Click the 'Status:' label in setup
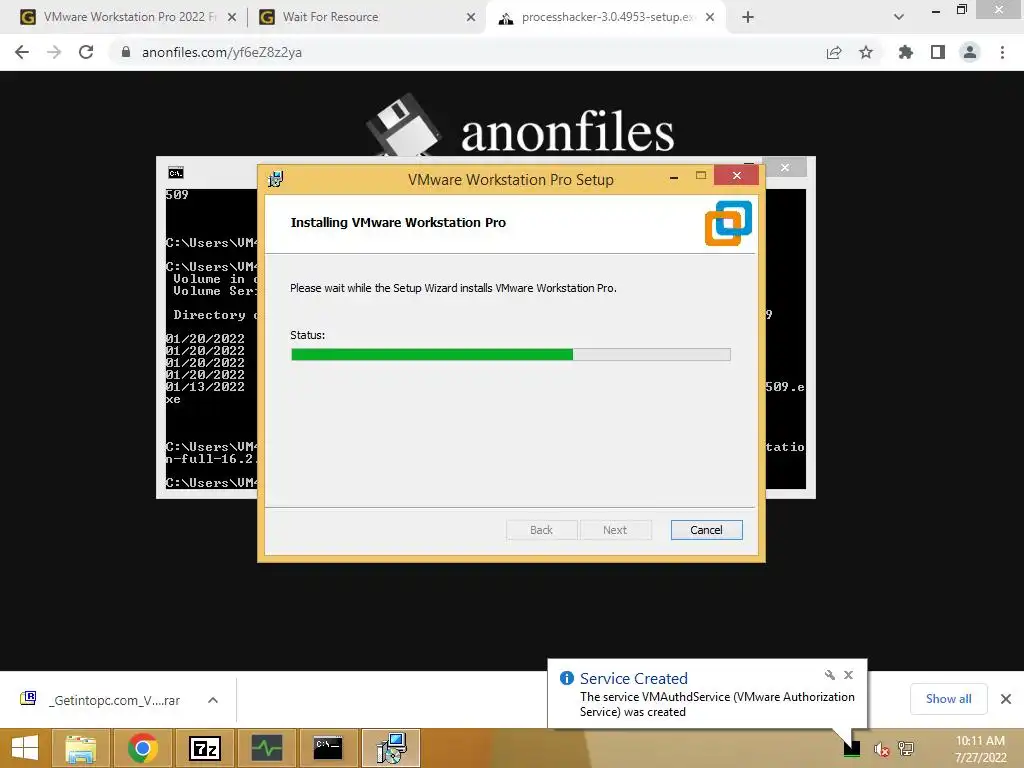 308,335
